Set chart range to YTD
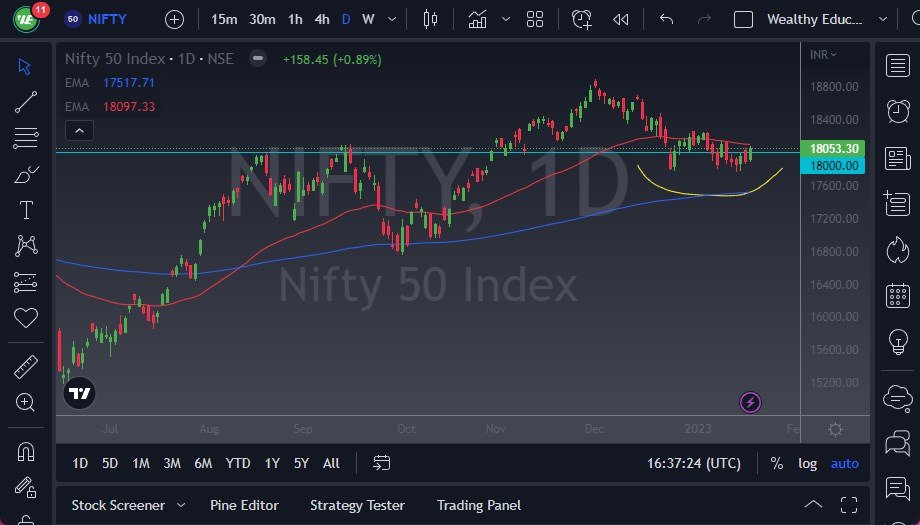 point(238,463)
